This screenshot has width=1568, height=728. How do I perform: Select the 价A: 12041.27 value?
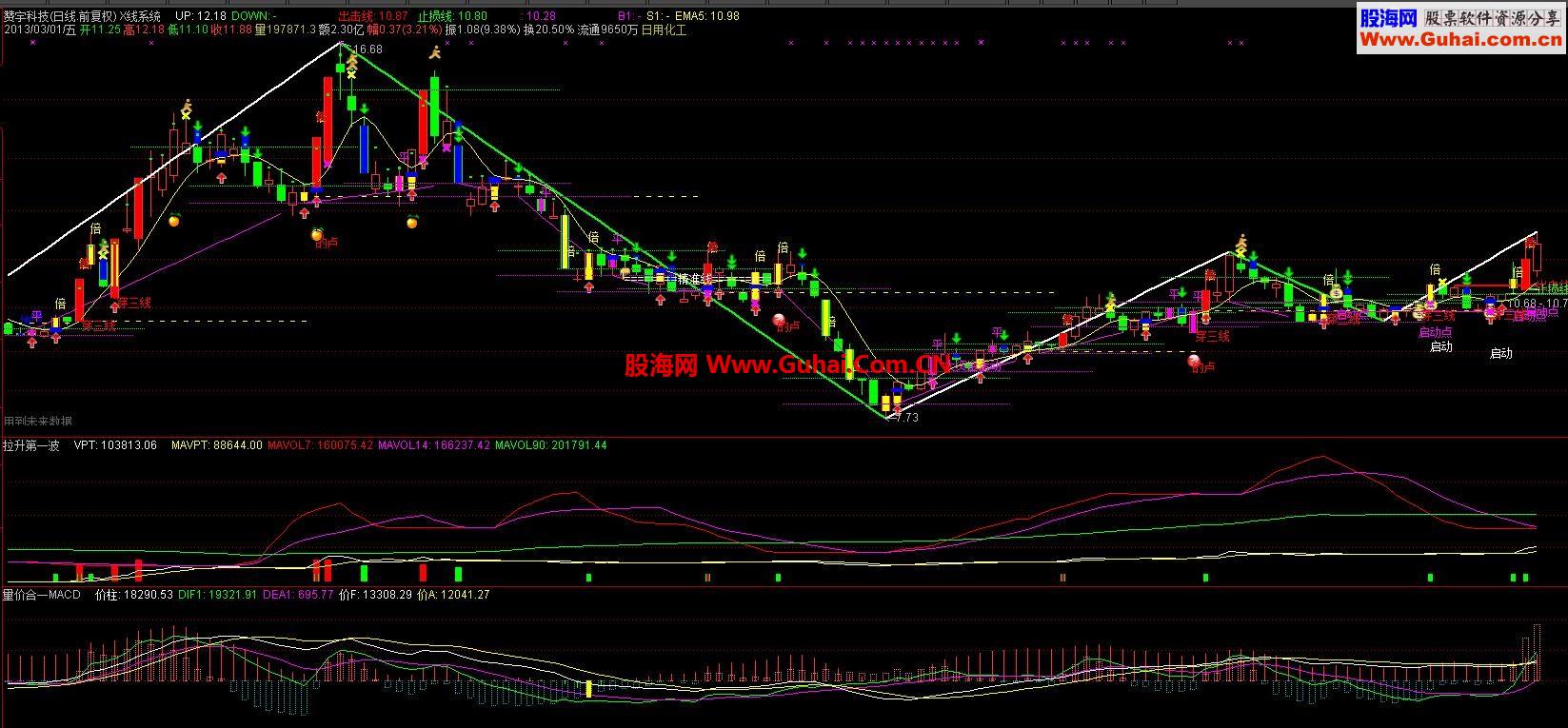[453, 595]
